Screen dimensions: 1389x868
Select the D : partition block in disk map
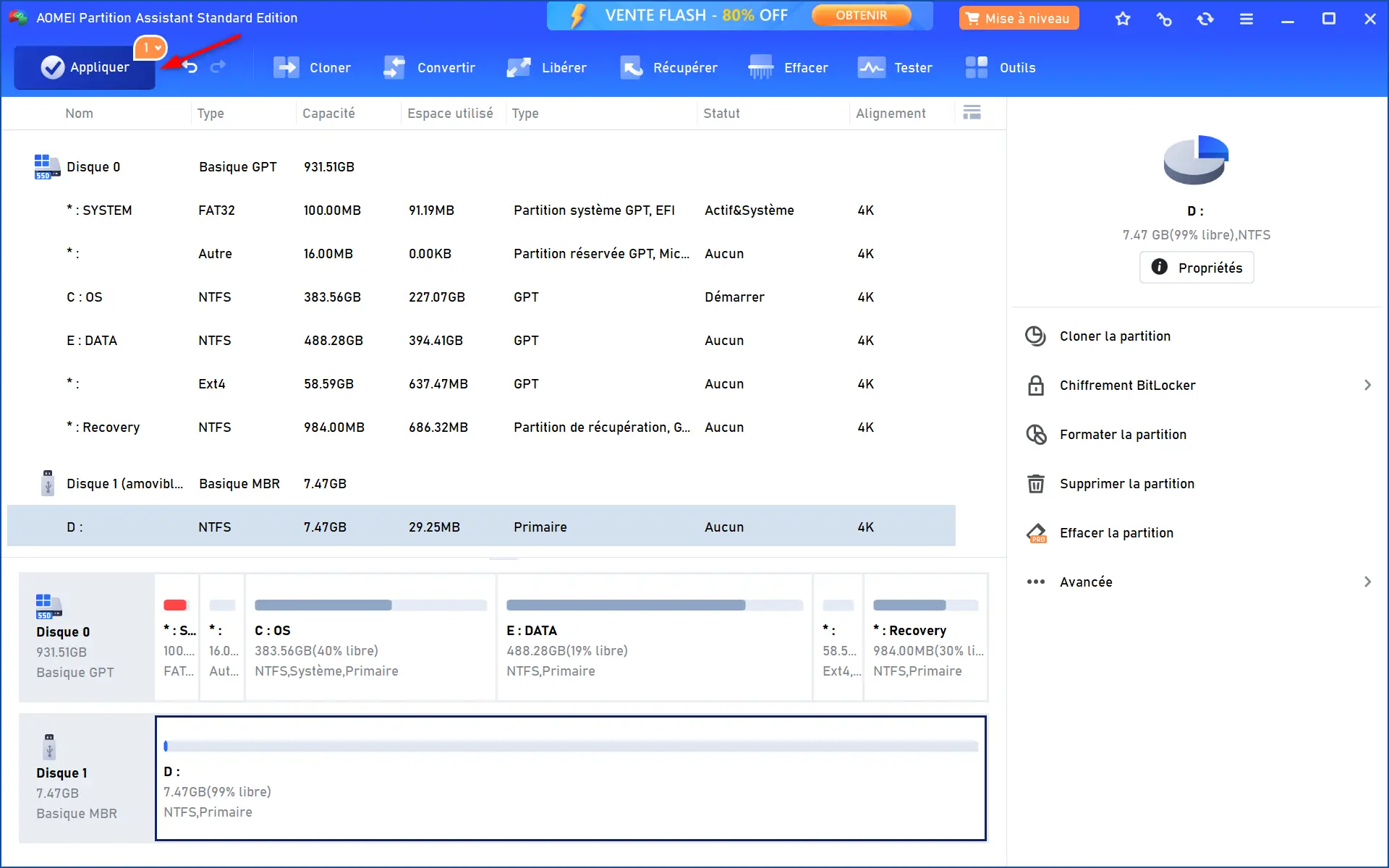point(571,778)
